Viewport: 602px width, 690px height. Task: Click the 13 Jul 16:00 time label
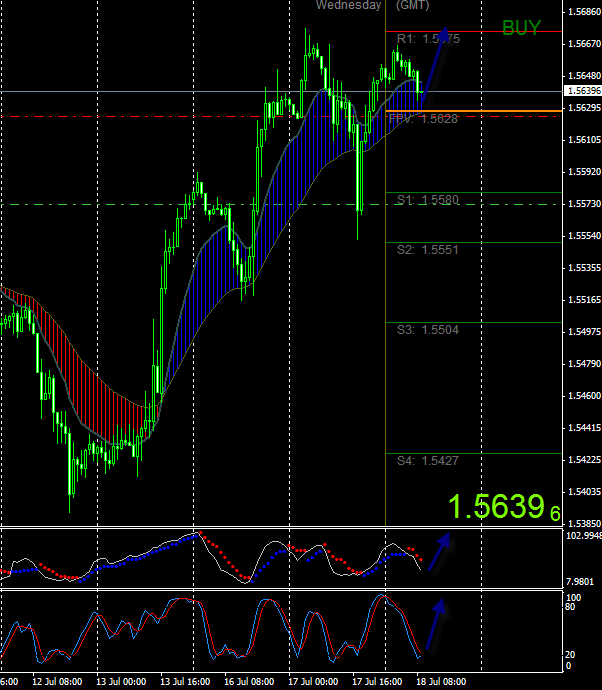(x=185, y=682)
